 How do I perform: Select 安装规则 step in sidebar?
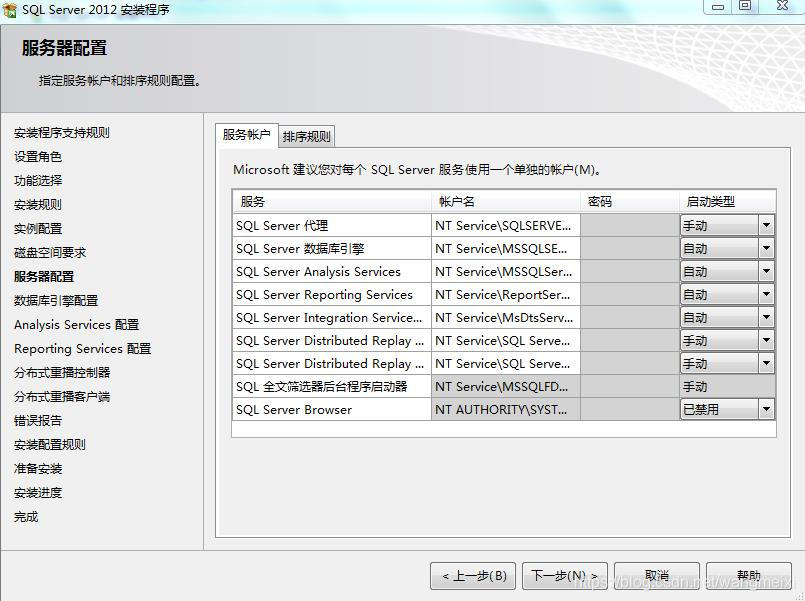pyautogui.click(x=38, y=205)
